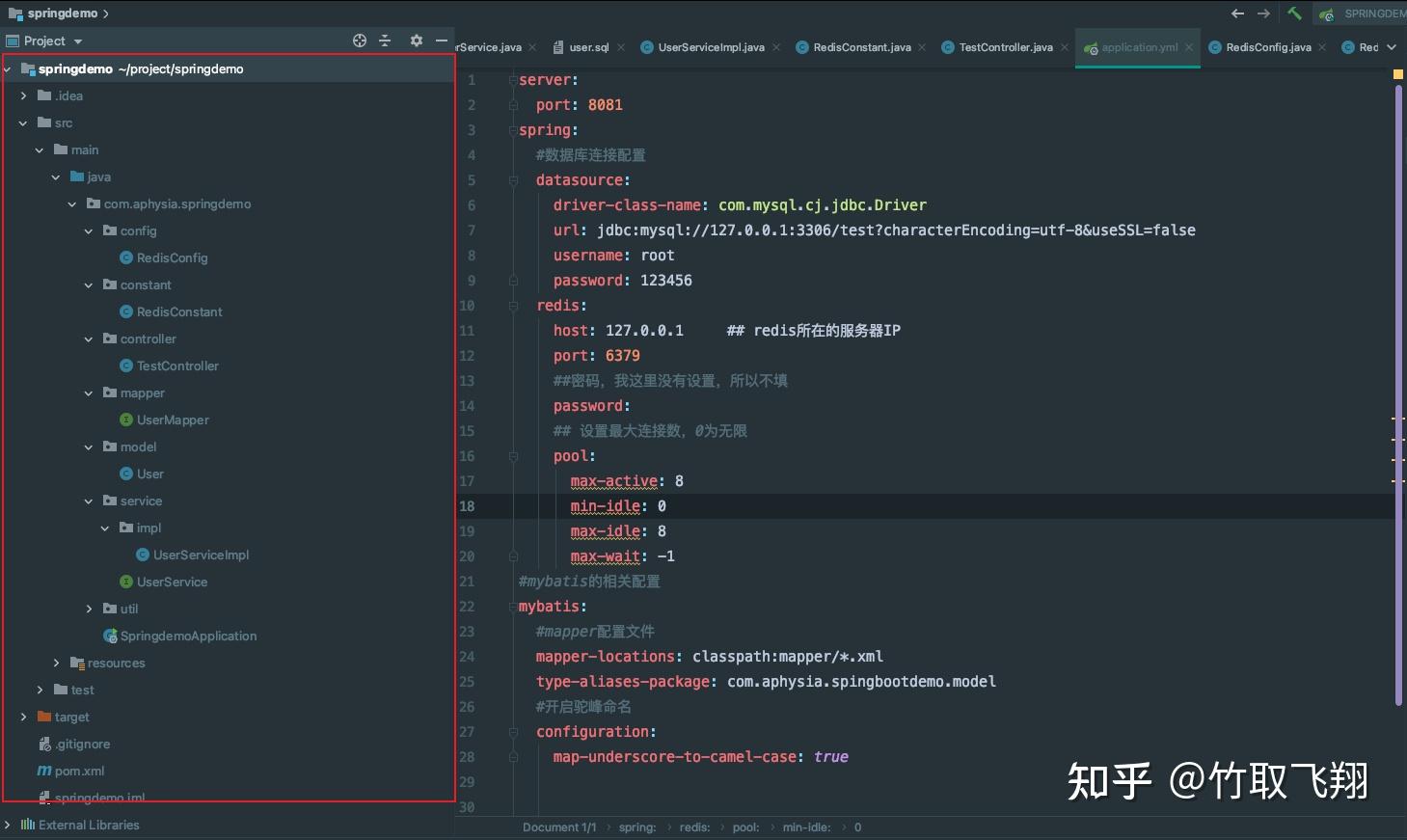The height and width of the screenshot is (840, 1407).
Task: Collapse the src folder
Action: (23, 122)
